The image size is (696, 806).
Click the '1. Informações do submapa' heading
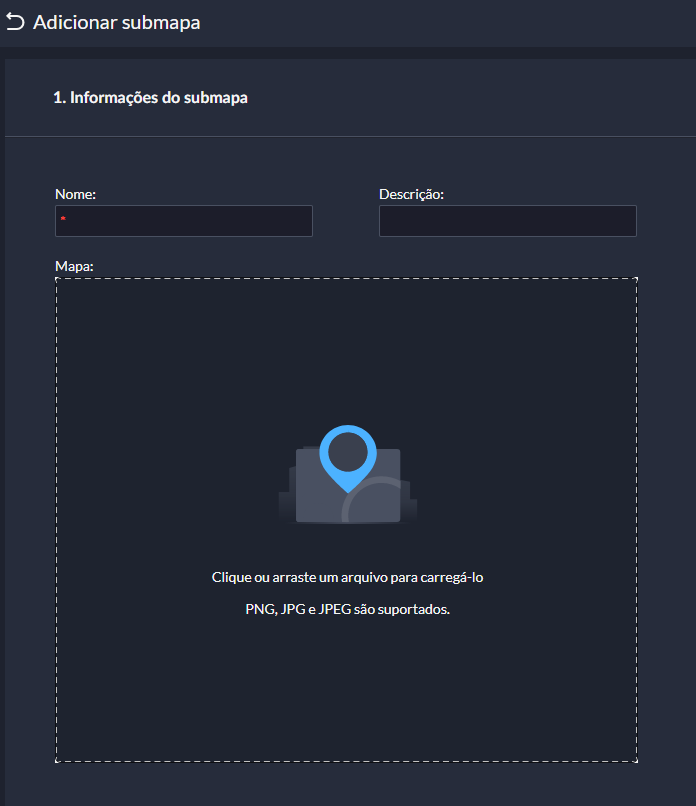pyautogui.click(x=151, y=97)
